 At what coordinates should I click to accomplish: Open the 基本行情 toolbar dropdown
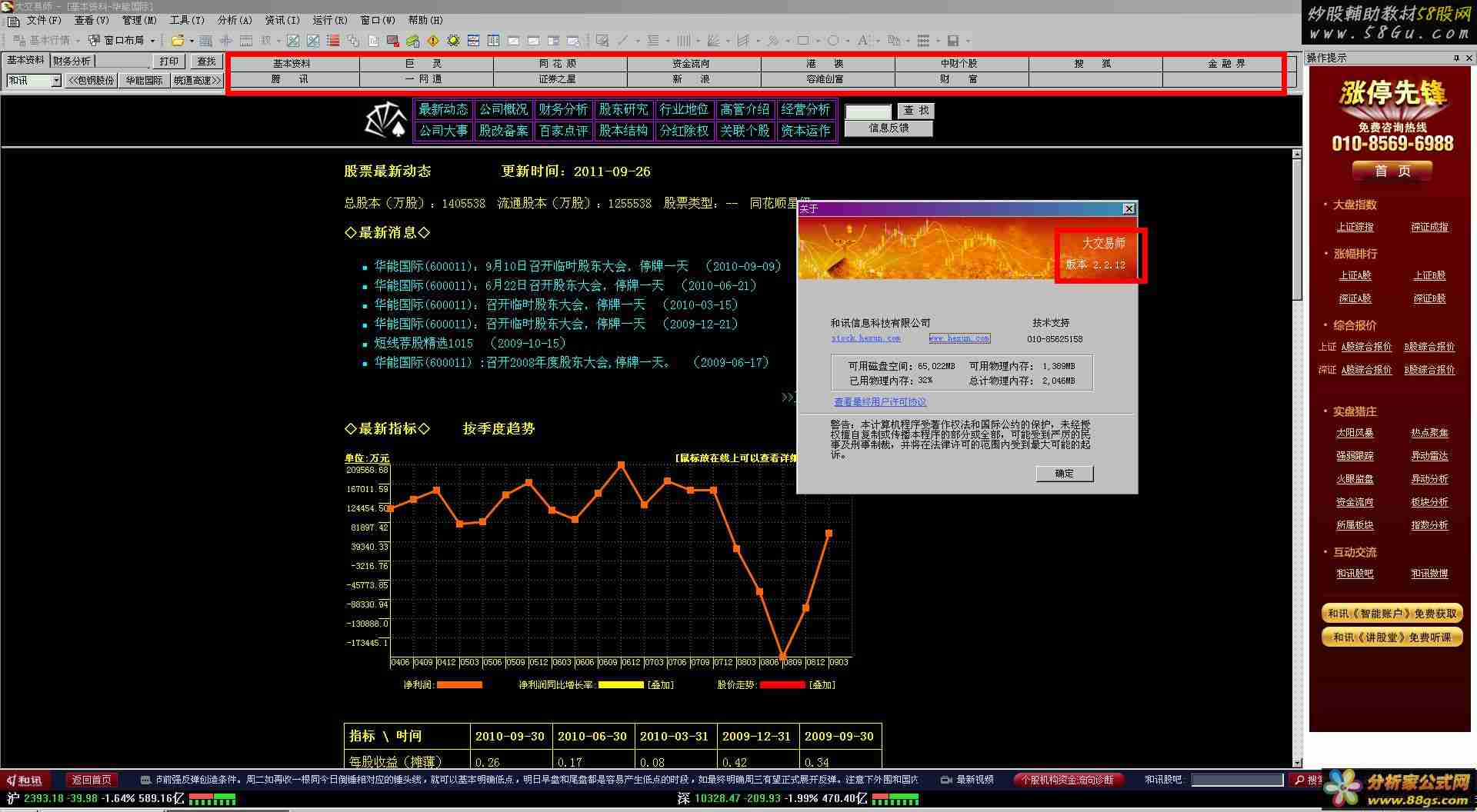[x=78, y=40]
